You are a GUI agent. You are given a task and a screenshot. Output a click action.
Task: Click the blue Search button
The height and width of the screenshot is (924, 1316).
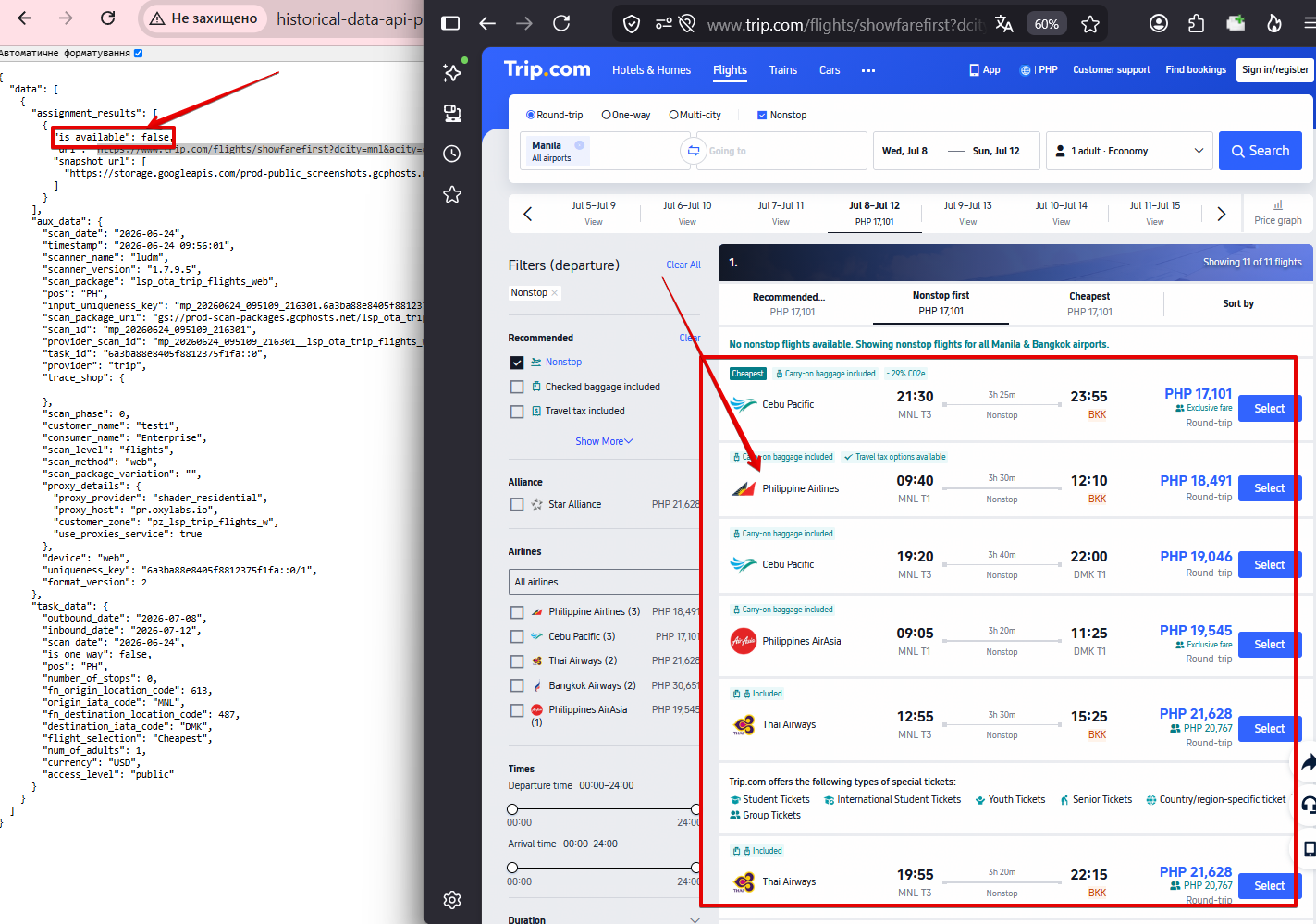click(x=1260, y=151)
